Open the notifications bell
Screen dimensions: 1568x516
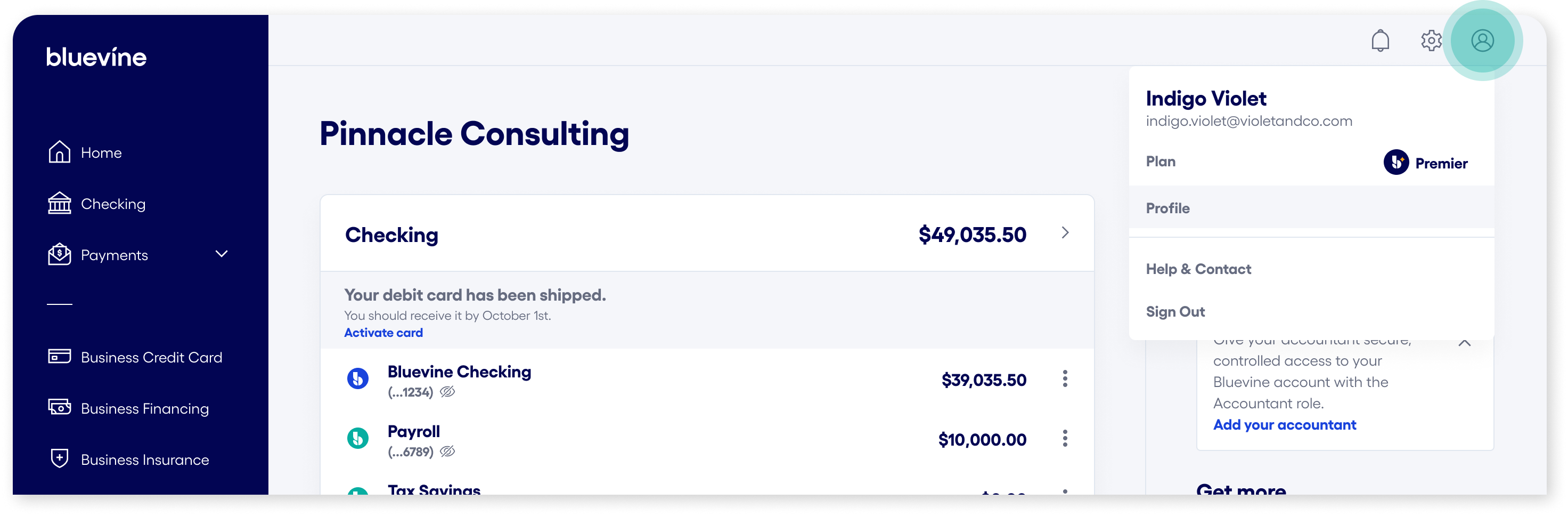(1380, 41)
